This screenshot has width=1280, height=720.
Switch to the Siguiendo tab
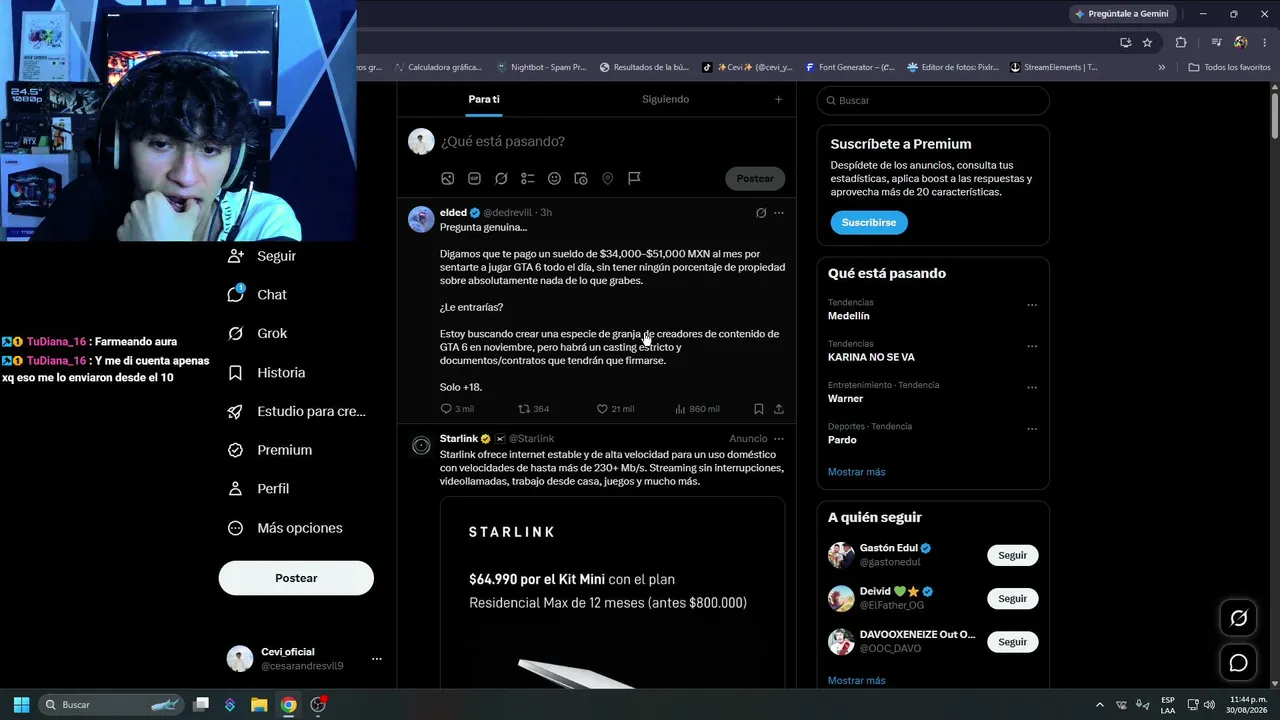[665, 99]
